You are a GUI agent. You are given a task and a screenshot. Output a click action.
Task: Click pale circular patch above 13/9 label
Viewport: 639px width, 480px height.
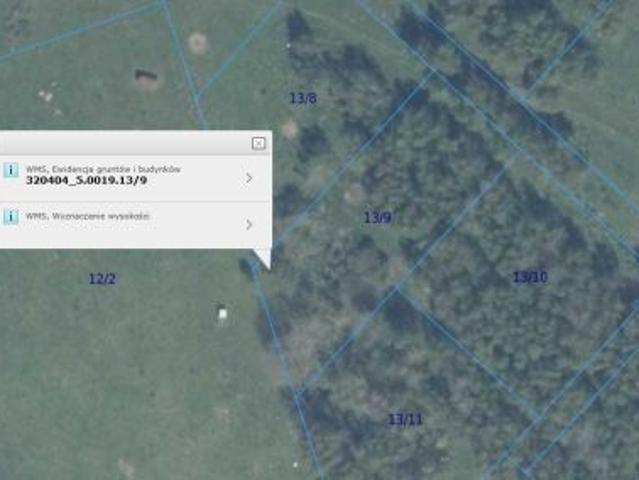(354, 193)
